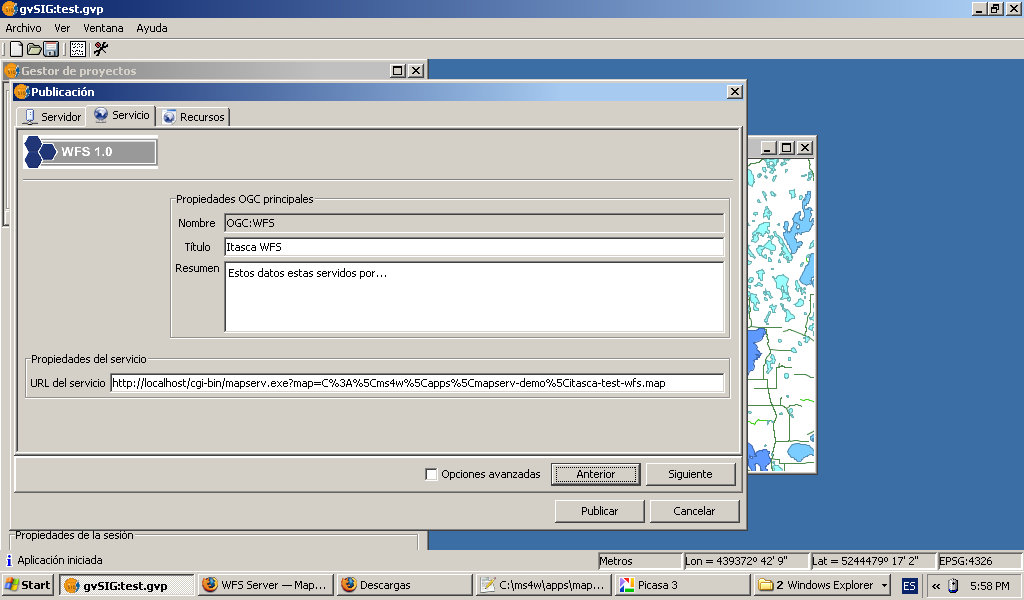This screenshot has height=600, width=1024.
Task: Click the save project floppy icon
Action: pyautogui.click(x=50, y=49)
